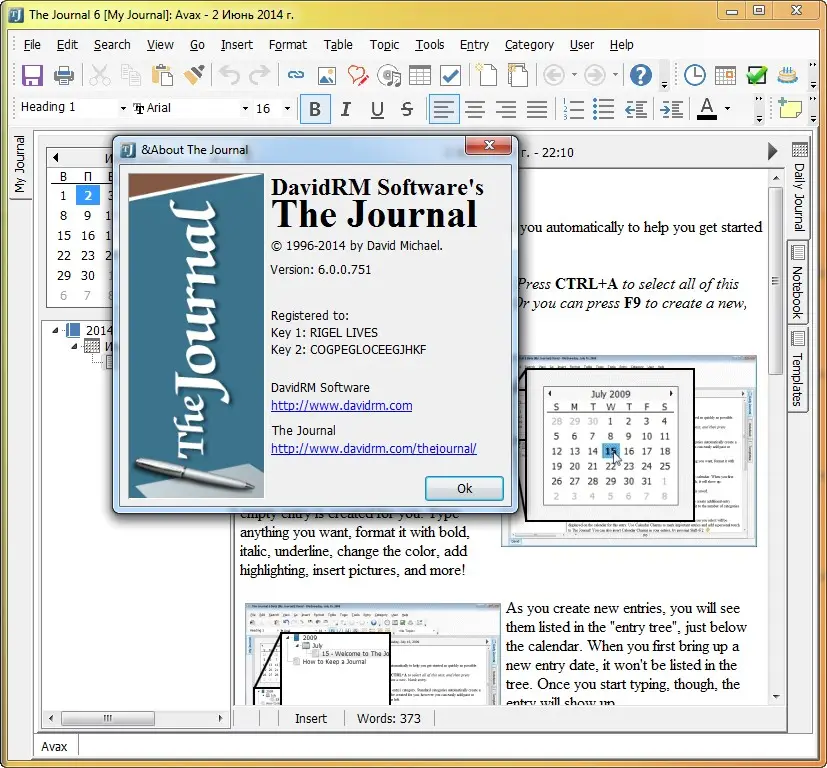Click Ok in the About dialog
The height and width of the screenshot is (768, 827).
point(464,488)
